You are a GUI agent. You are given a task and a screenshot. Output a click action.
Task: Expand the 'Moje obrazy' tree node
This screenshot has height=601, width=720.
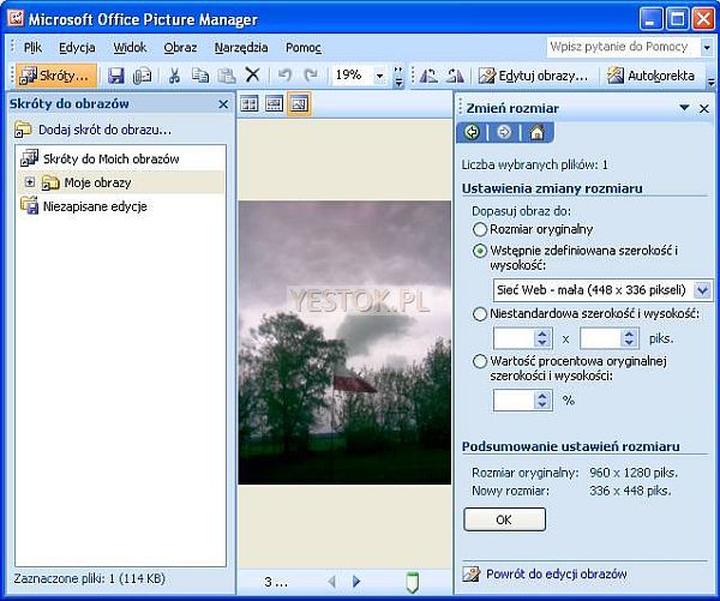30,183
